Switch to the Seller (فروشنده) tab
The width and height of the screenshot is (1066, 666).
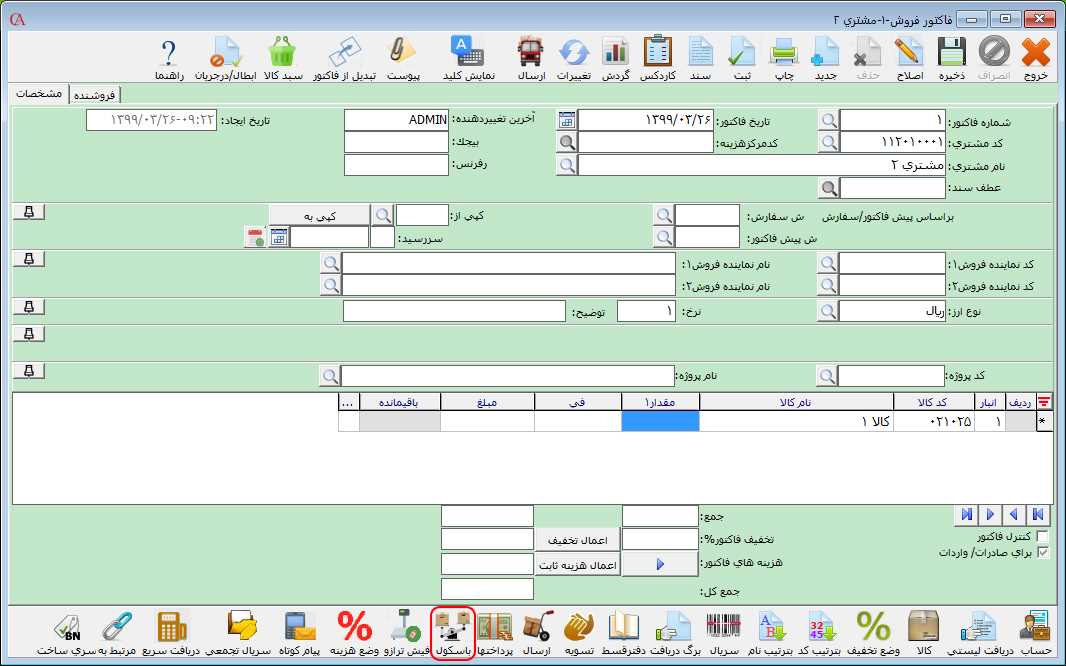click(x=94, y=95)
